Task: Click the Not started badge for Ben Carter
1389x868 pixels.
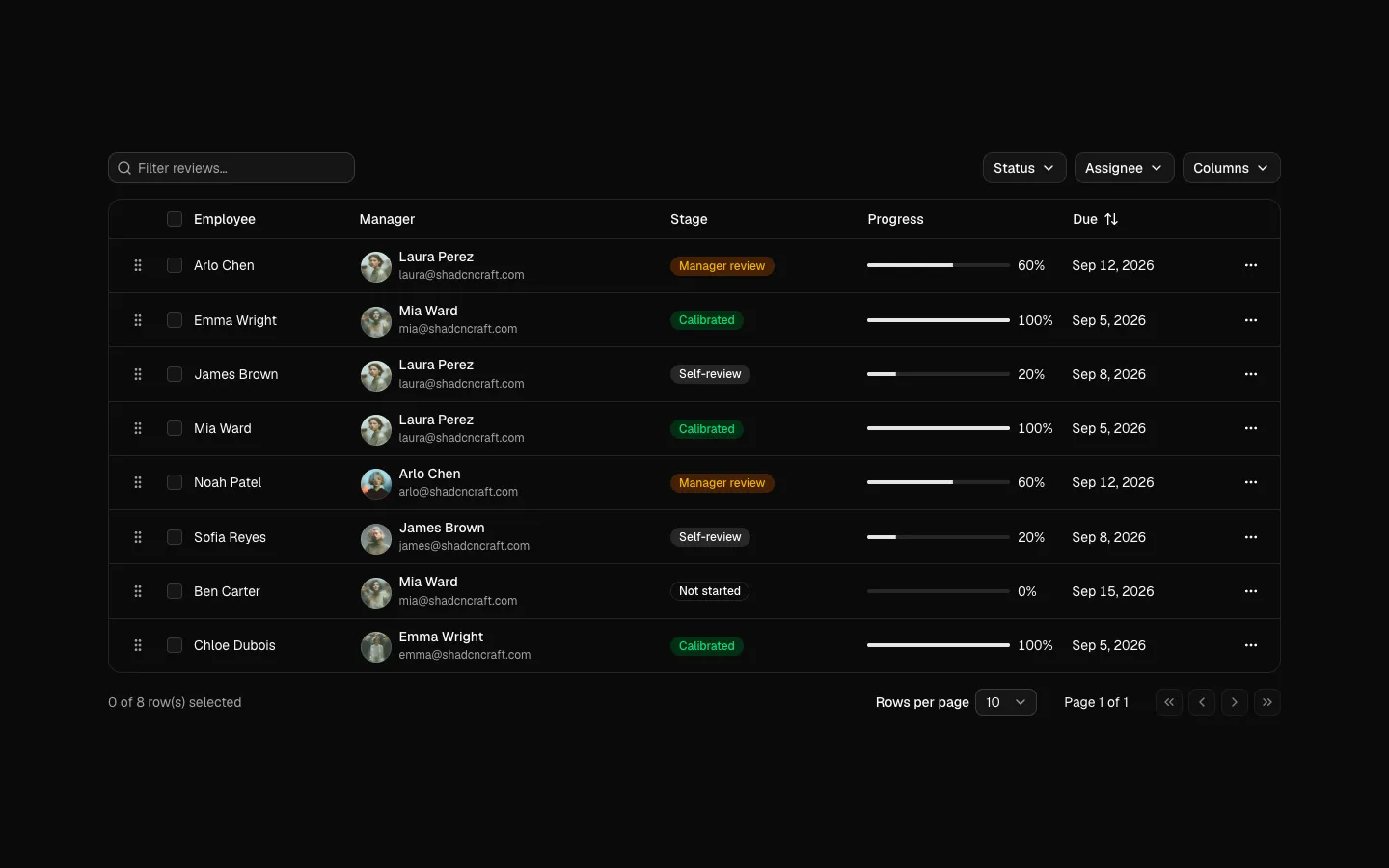Action: tap(710, 591)
